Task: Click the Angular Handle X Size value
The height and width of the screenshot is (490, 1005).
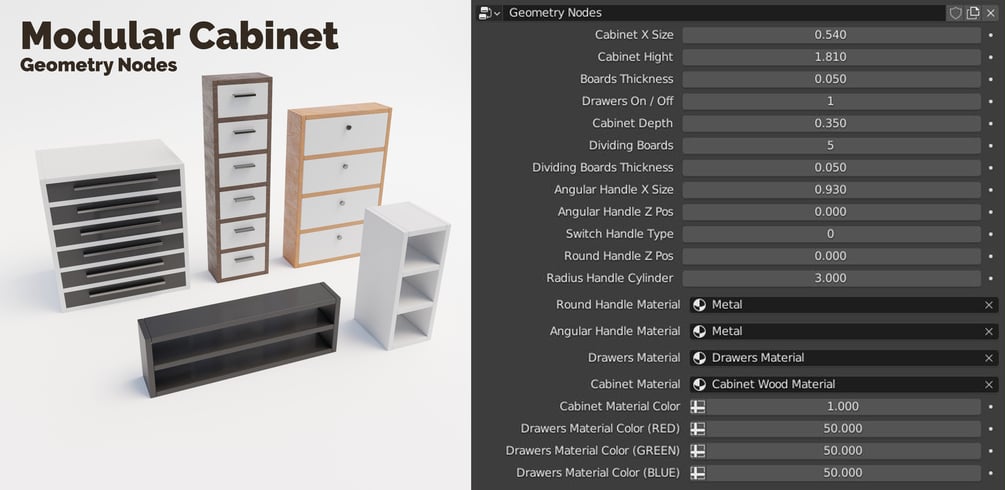Action: pos(831,190)
